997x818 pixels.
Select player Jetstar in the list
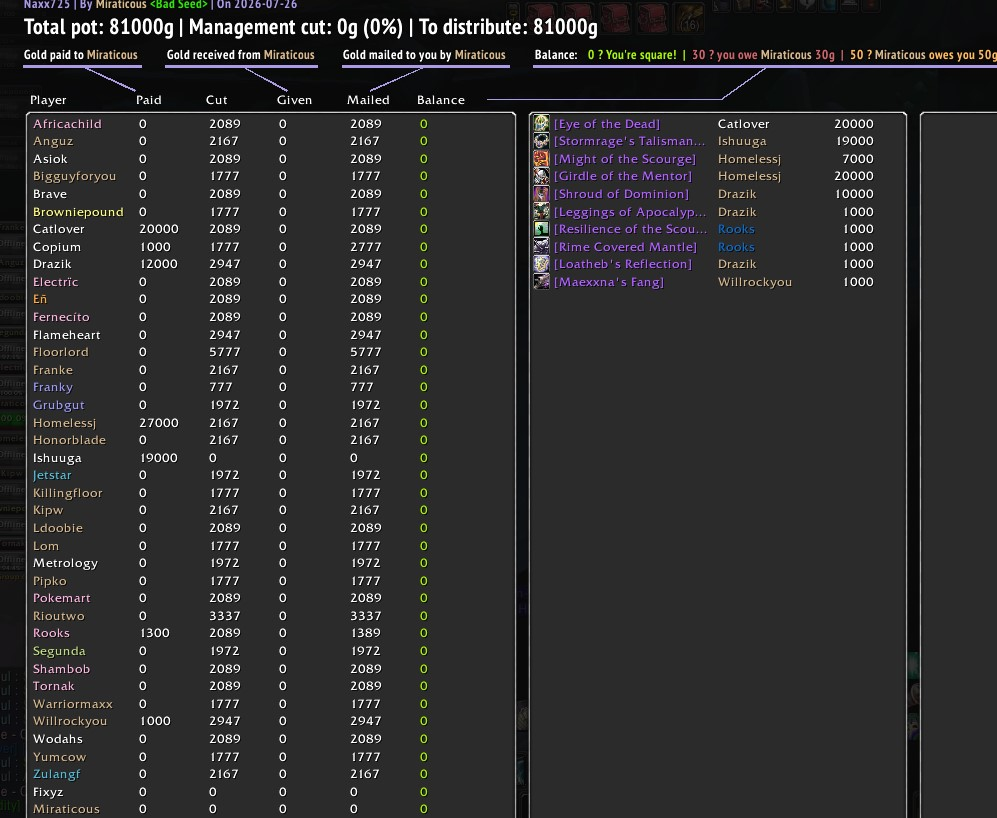click(52, 475)
